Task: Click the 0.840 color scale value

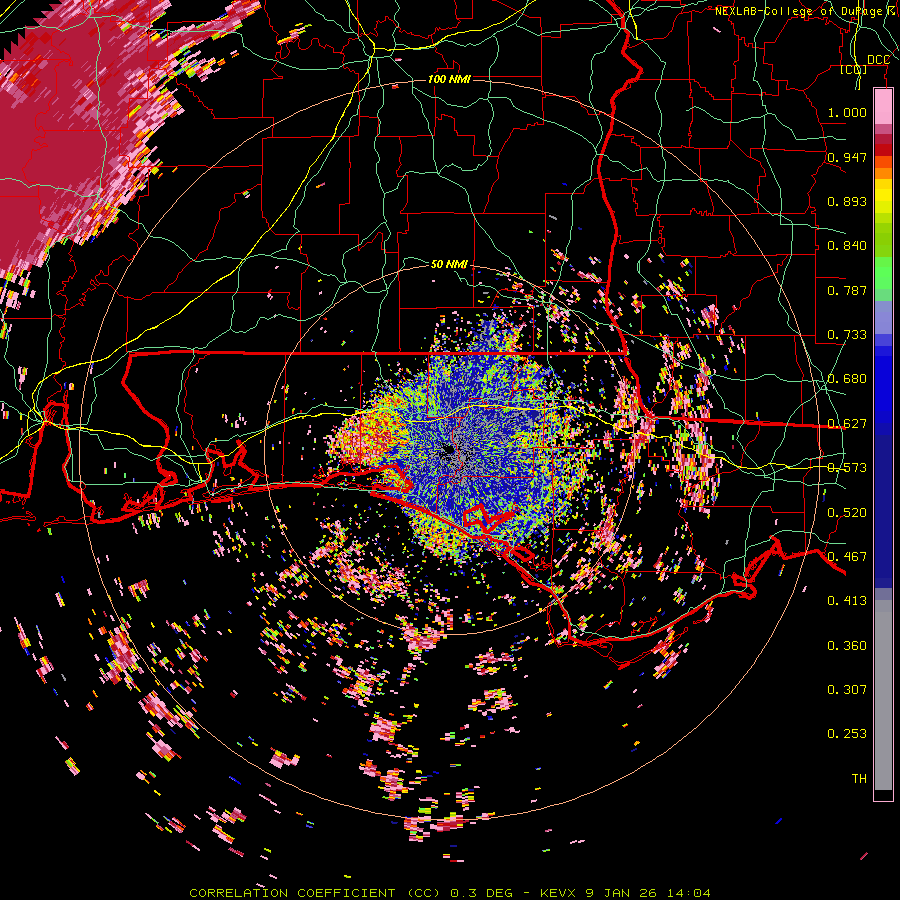Action: [x=847, y=246]
